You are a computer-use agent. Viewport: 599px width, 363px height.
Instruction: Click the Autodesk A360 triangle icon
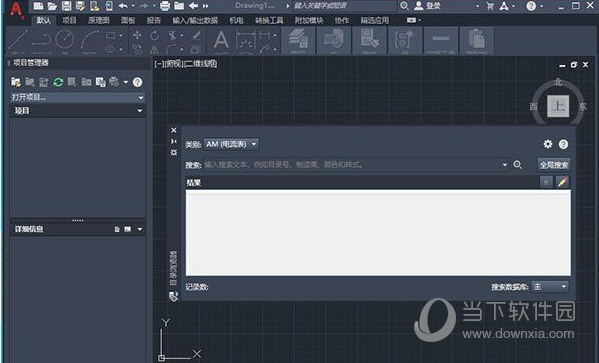point(504,6)
